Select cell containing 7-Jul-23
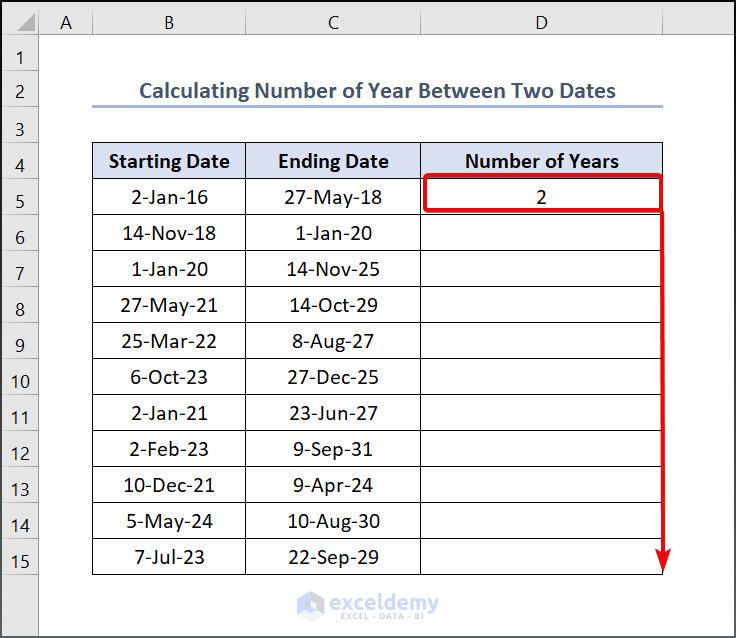The image size is (736, 638). tap(169, 557)
